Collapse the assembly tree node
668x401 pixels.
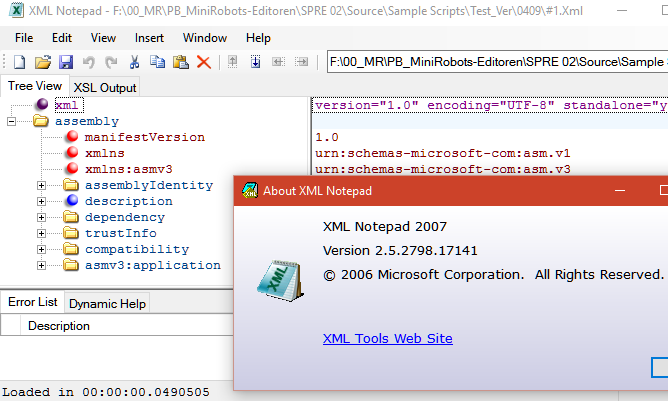[x=12, y=121]
